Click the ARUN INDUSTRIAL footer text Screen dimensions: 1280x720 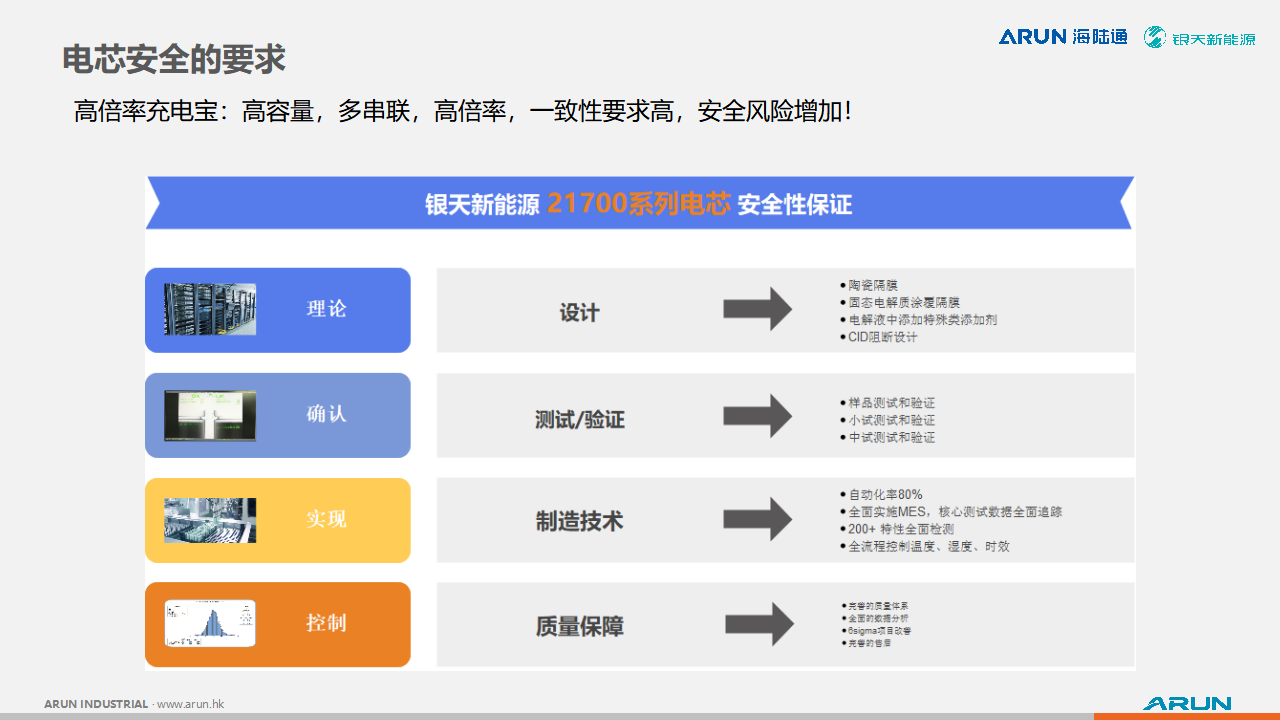(x=96, y=704)
